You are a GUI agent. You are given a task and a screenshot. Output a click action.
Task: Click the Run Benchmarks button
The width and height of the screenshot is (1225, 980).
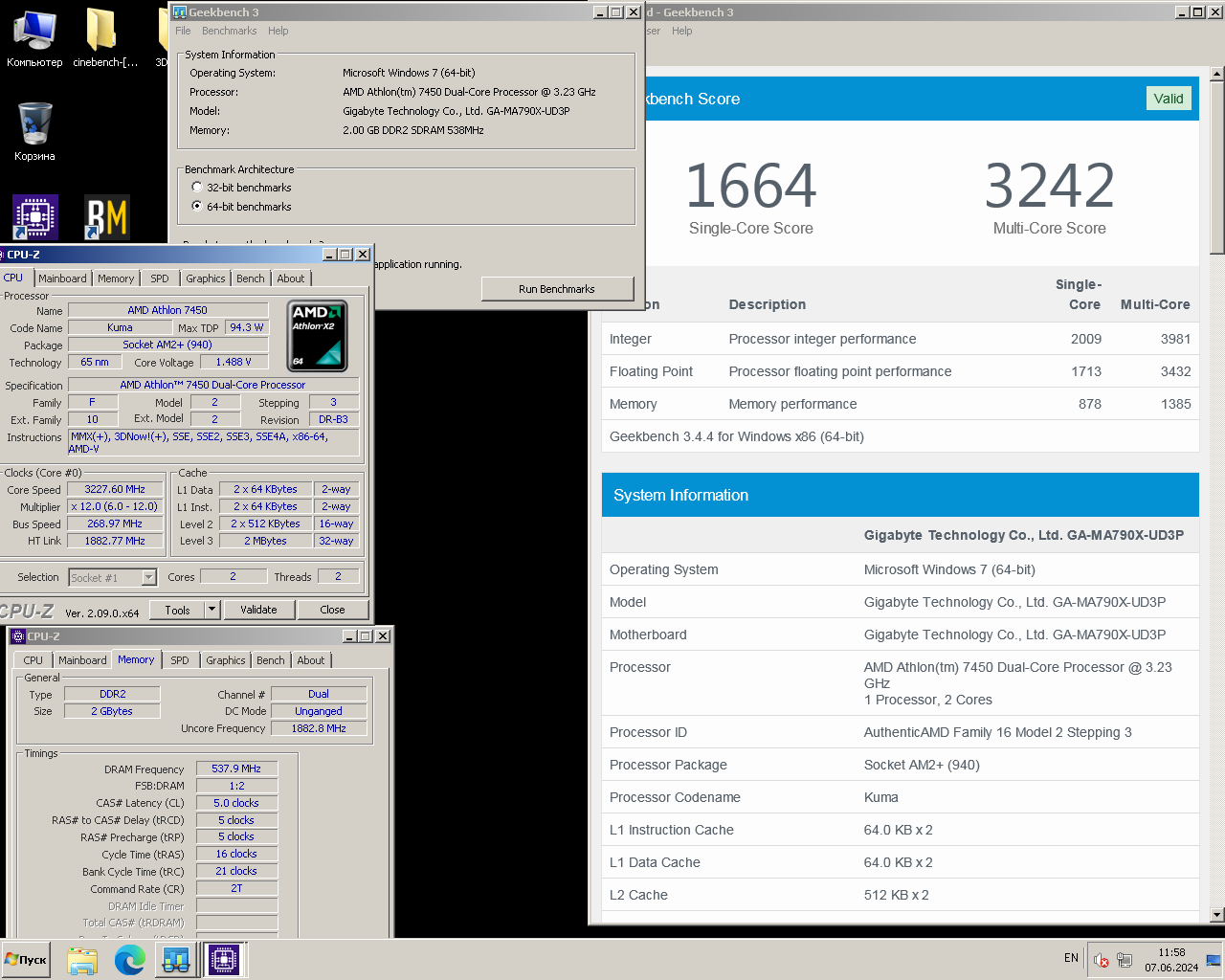pyautogui.click(x=557, y=289)
